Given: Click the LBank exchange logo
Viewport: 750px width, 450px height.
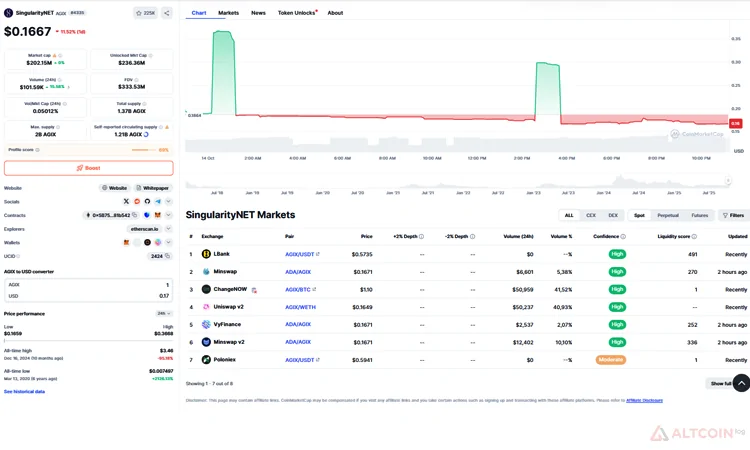Looking at the screenshot, I should [x=206, y=254].
